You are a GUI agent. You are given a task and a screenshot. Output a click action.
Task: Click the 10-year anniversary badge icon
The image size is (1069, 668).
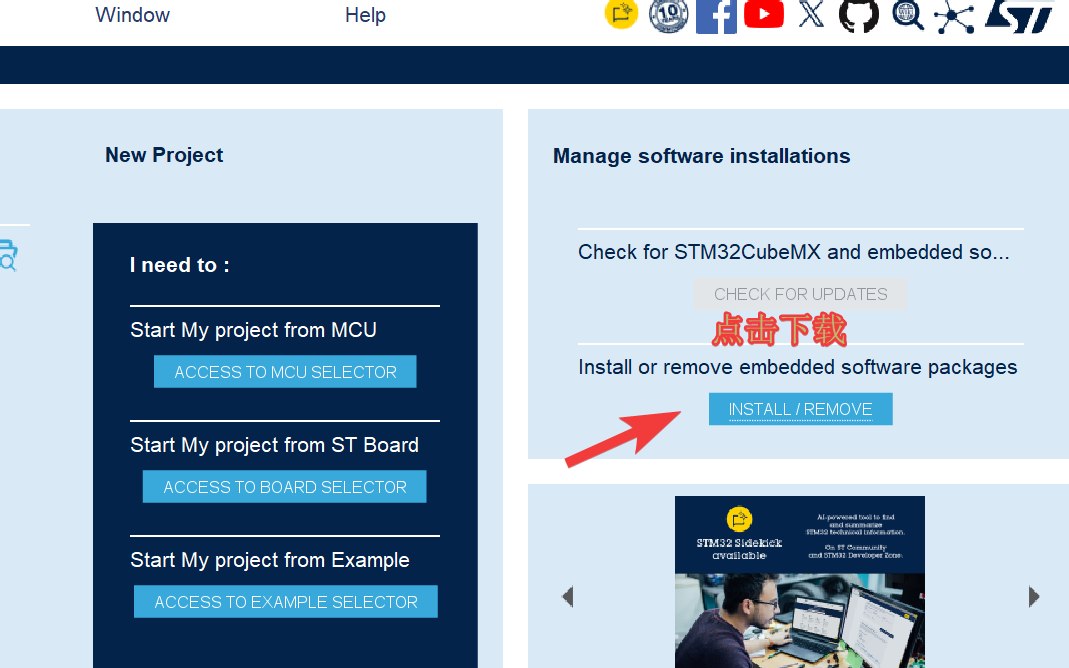[x=668, y=16]
